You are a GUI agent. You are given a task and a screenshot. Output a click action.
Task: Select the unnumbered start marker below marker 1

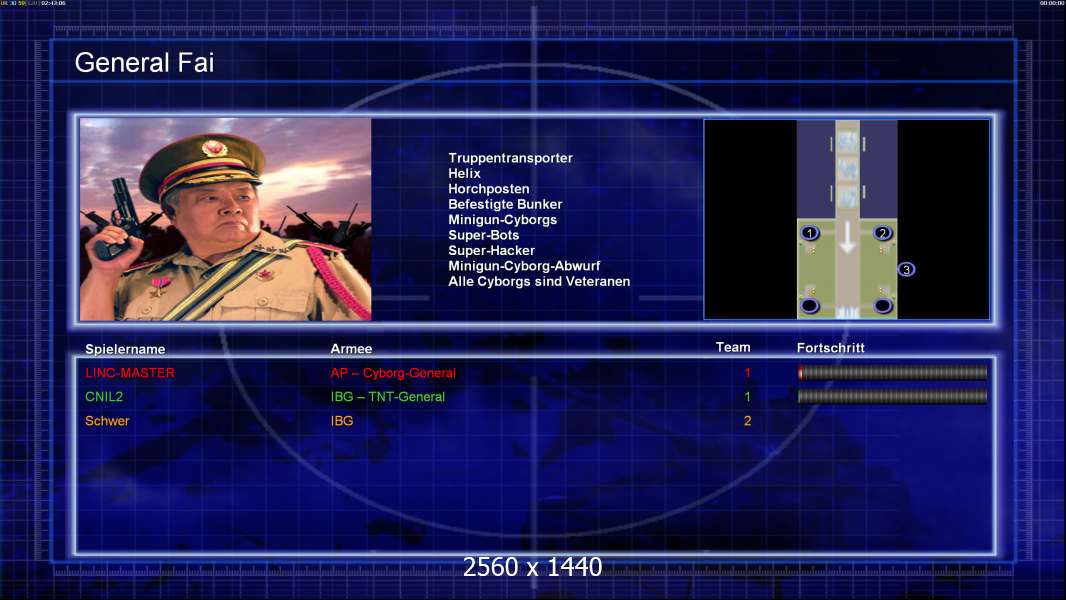coord(810,306)
